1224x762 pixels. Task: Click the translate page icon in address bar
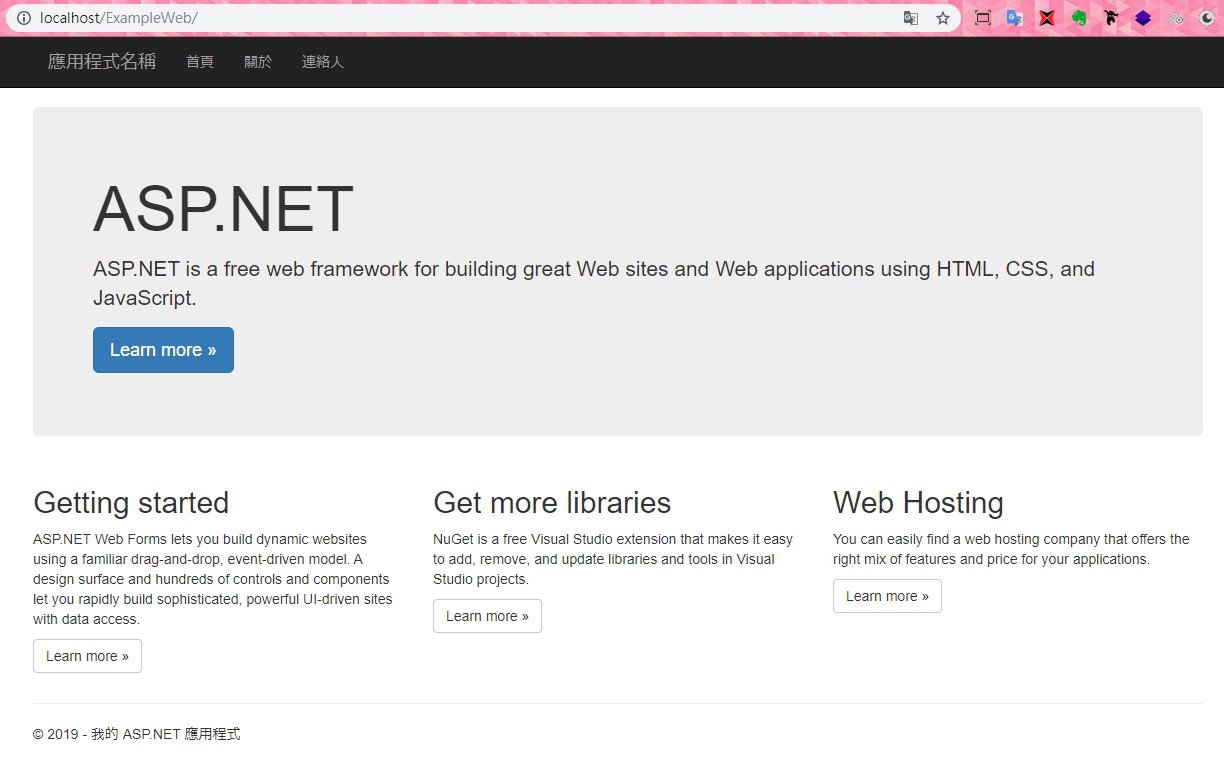910,18
